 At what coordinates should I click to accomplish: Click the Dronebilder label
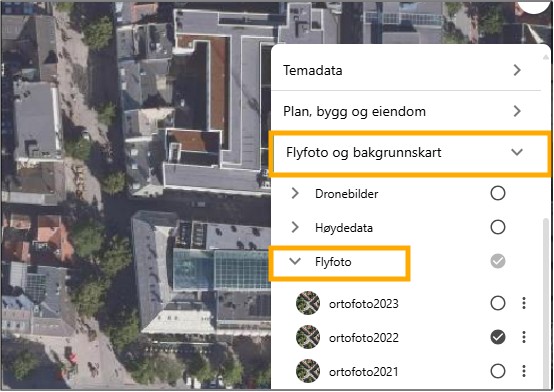pyautogui.click(x=346, y=194)
